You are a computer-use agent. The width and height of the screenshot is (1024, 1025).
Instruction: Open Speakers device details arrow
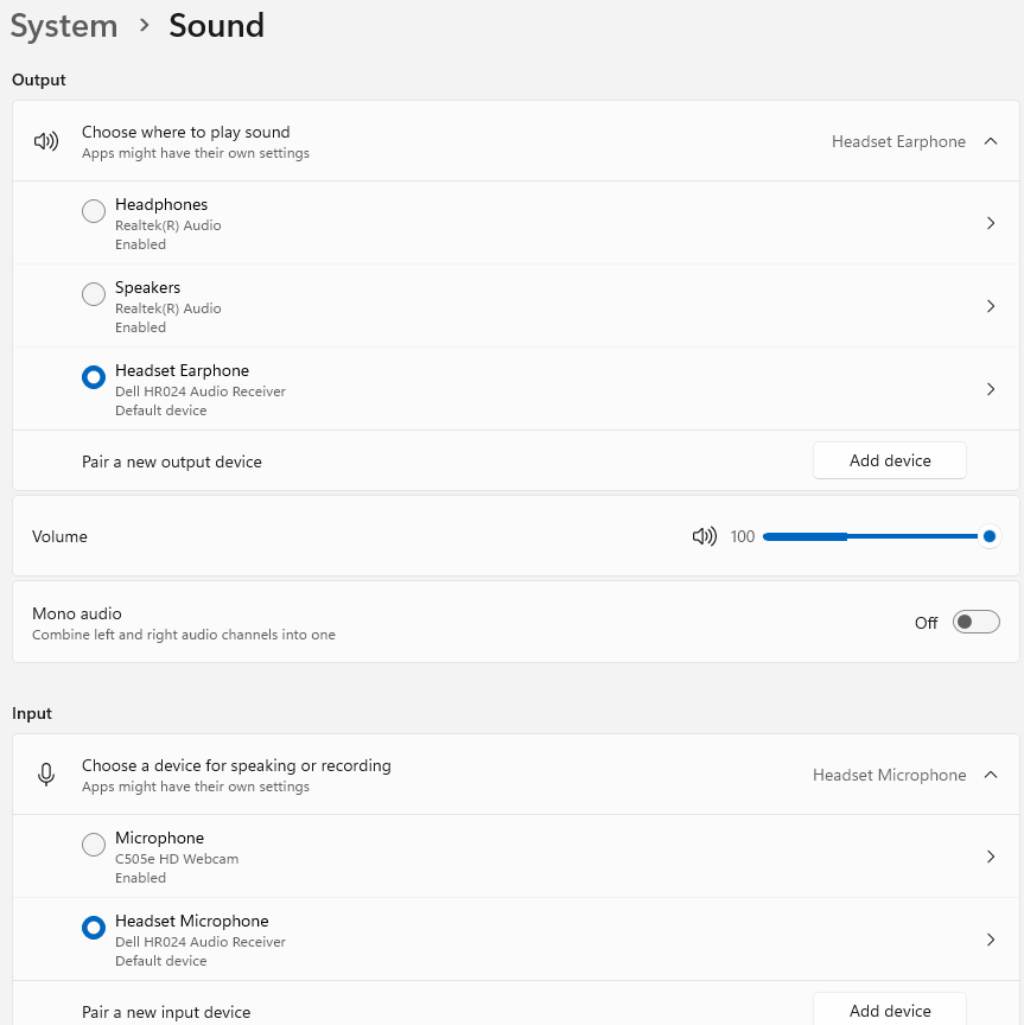click(x=991, y=306)
